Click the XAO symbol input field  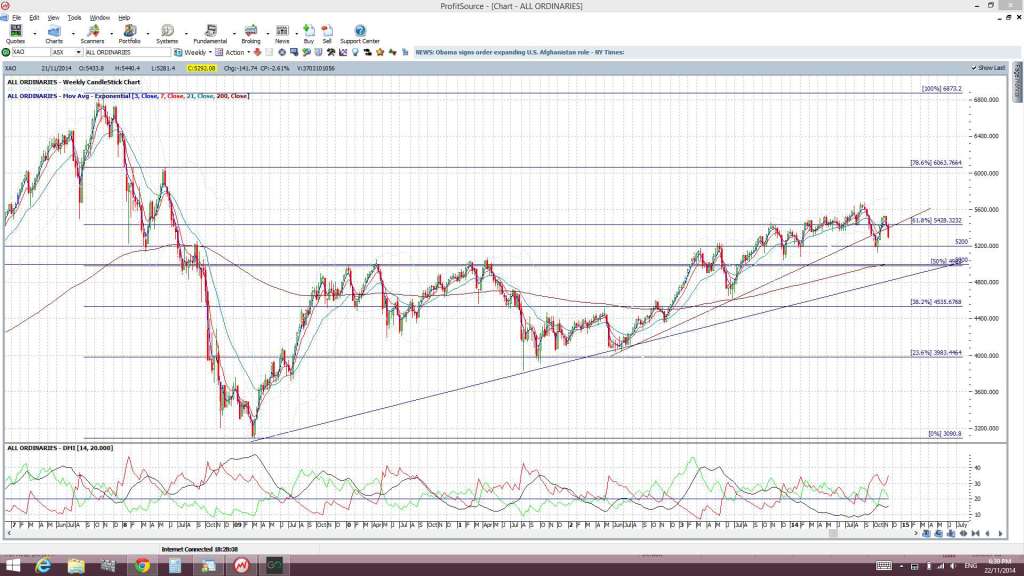point(31,52)
